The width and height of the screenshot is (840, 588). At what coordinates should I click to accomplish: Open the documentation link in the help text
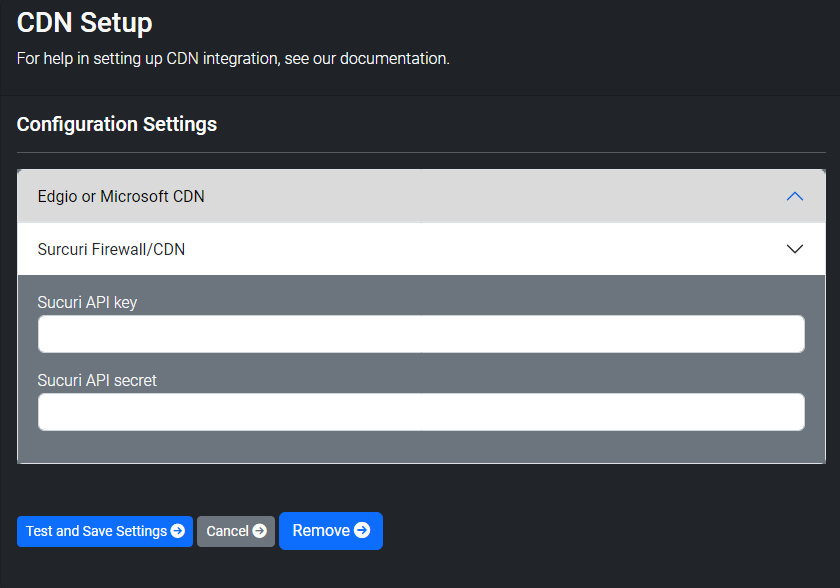394,58
